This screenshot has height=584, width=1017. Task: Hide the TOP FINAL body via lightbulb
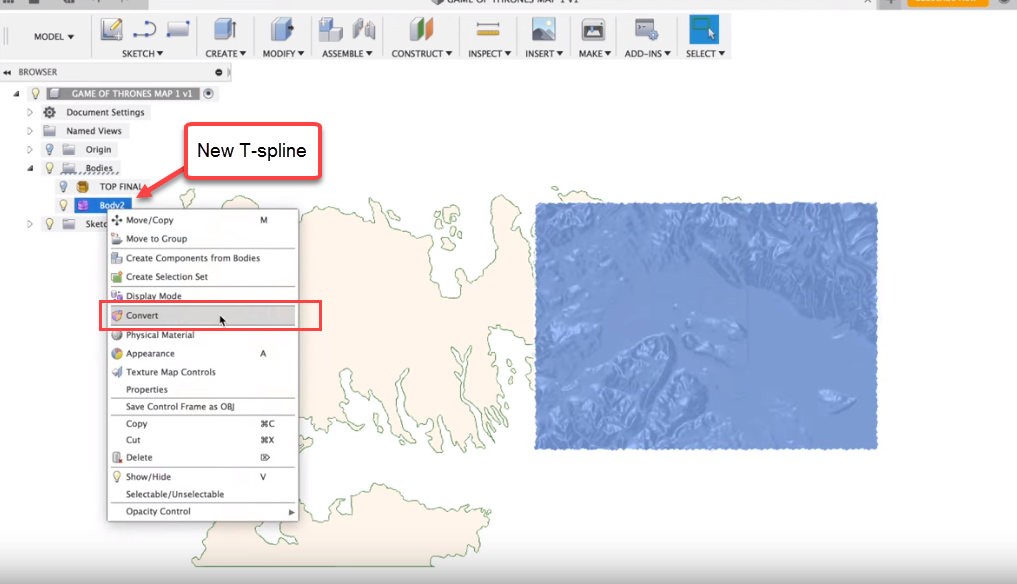pos(64,187)
